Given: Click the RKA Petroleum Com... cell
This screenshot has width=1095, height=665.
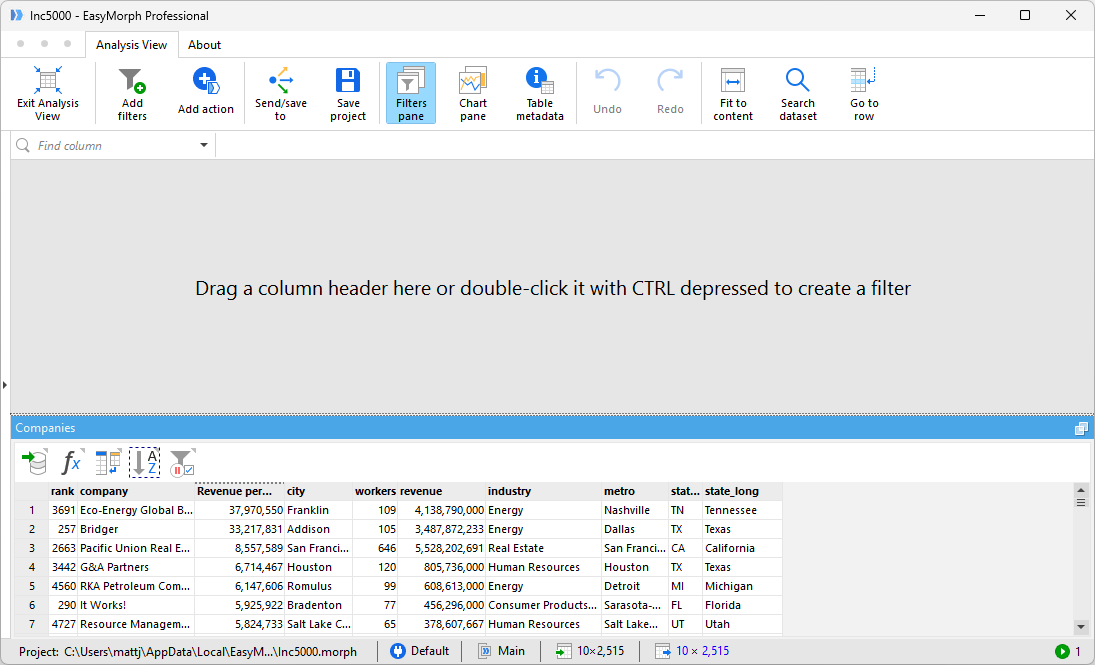Looking at the screenshot, I should point(136,585).
